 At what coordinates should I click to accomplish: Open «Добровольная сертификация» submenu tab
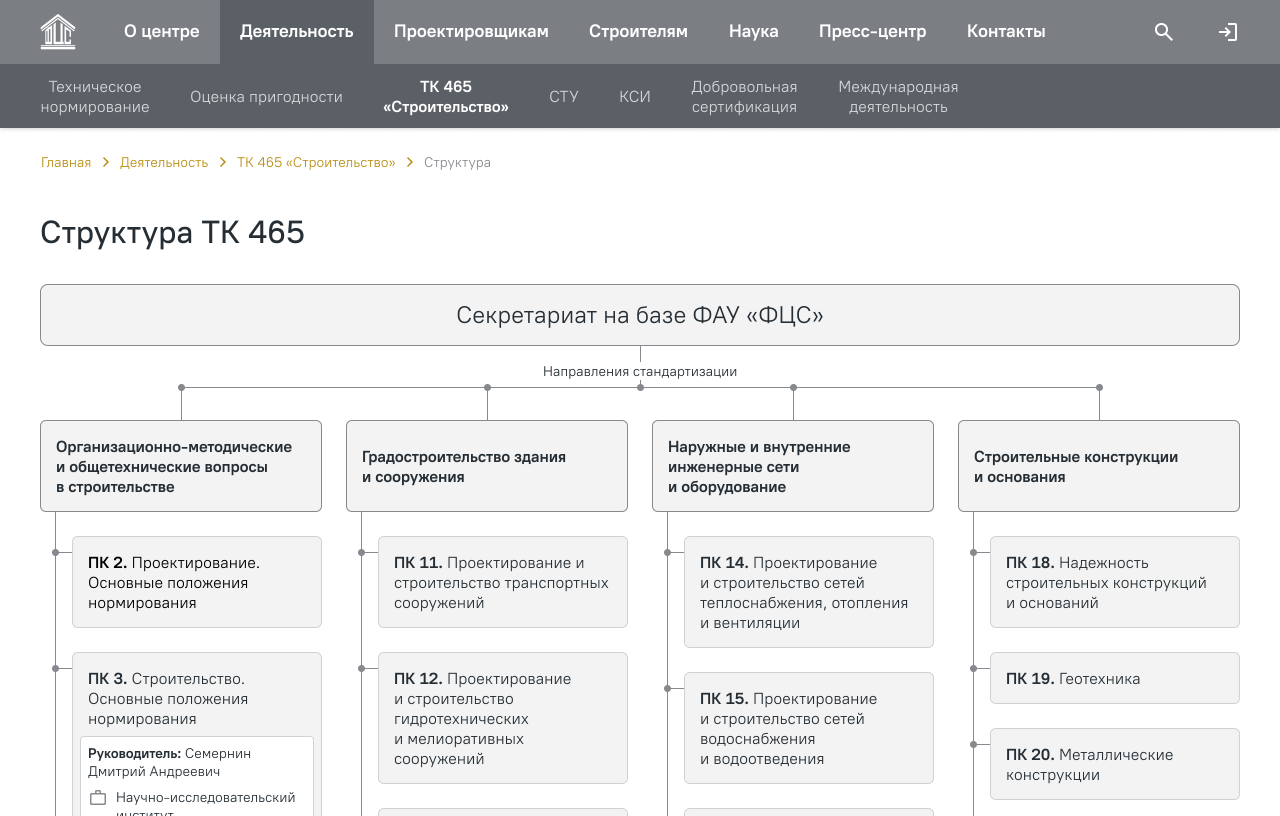pos(744,97)
